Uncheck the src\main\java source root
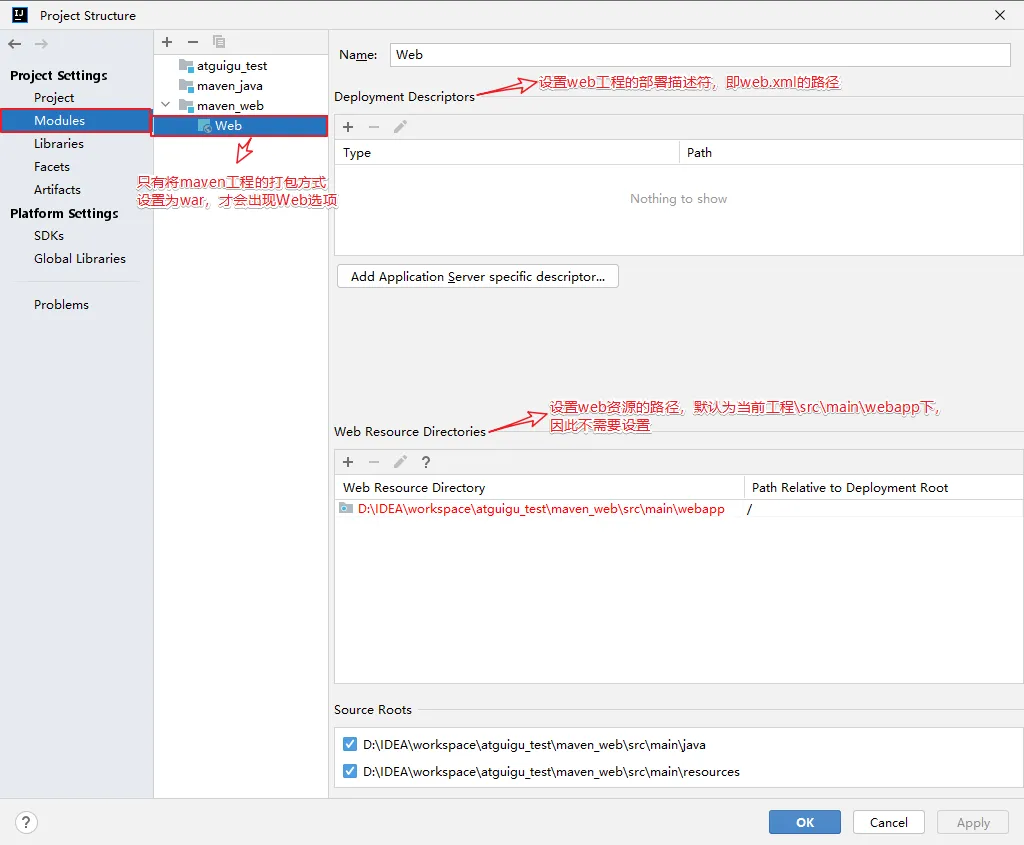 (349, 744)
